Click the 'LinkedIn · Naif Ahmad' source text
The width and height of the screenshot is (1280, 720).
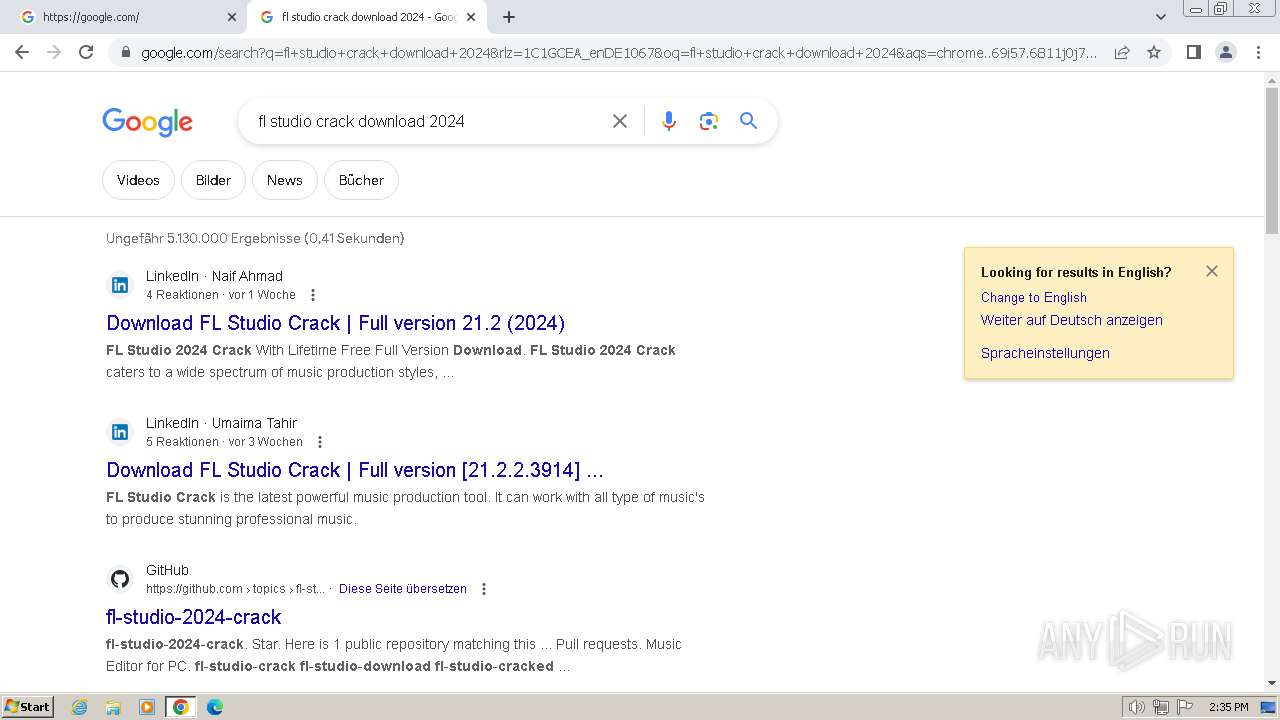[214, 276]
